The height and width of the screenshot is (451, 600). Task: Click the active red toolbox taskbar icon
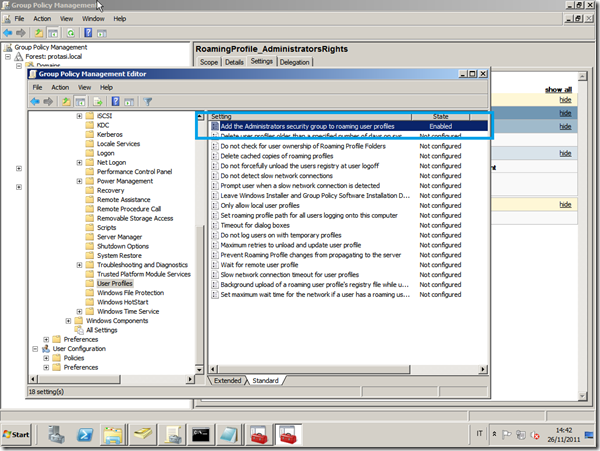coord(288,435)
